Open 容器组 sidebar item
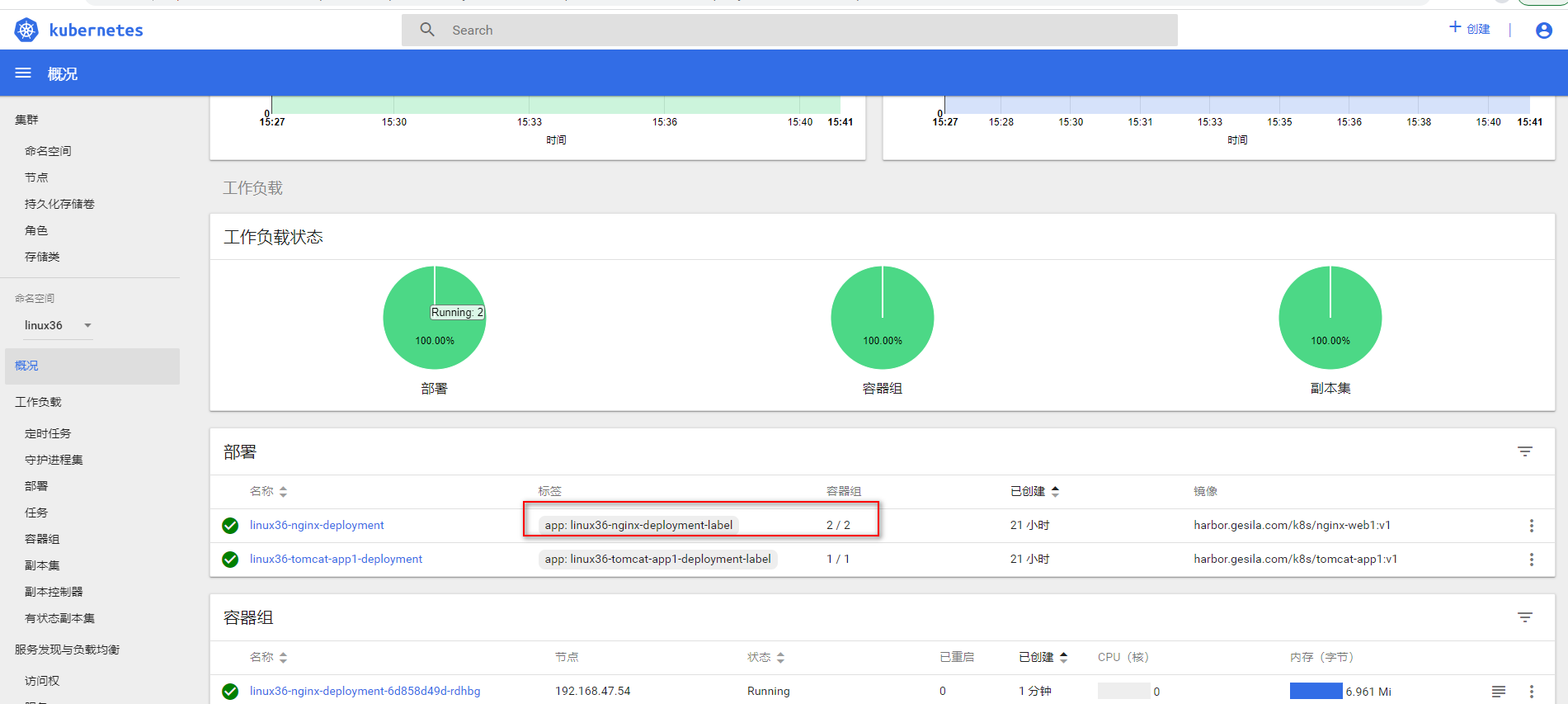The image size is (1568, 704). 42,539
